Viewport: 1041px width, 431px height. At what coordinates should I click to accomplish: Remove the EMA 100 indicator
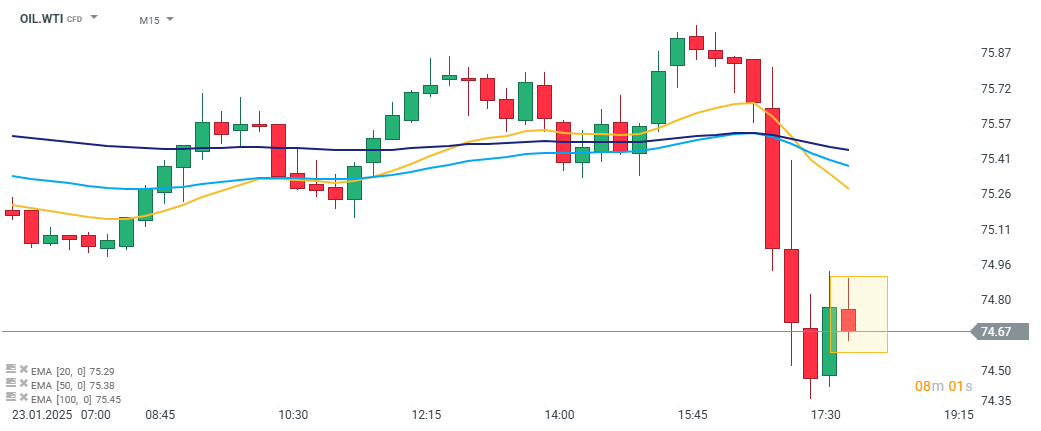[x=22, y=399]
